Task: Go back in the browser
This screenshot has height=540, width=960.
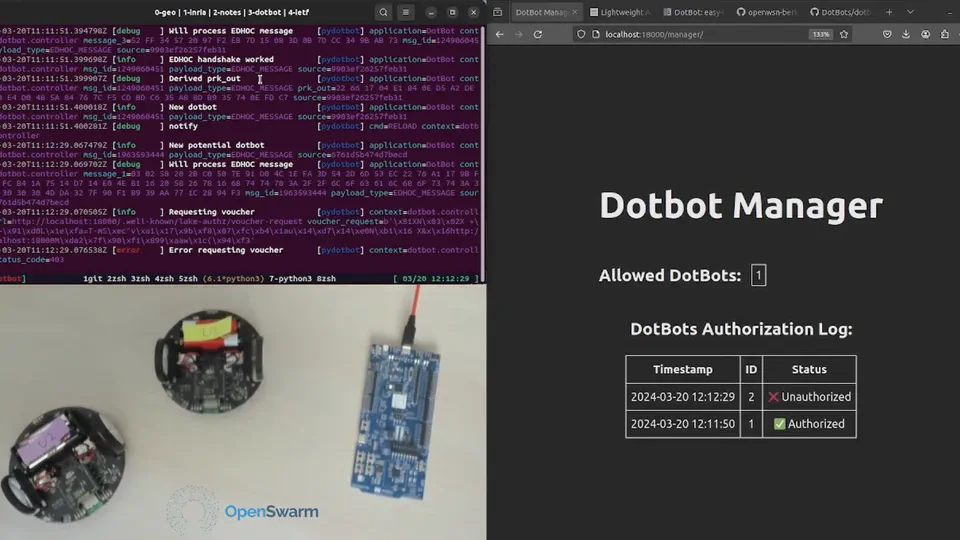Action: point(500,34)
